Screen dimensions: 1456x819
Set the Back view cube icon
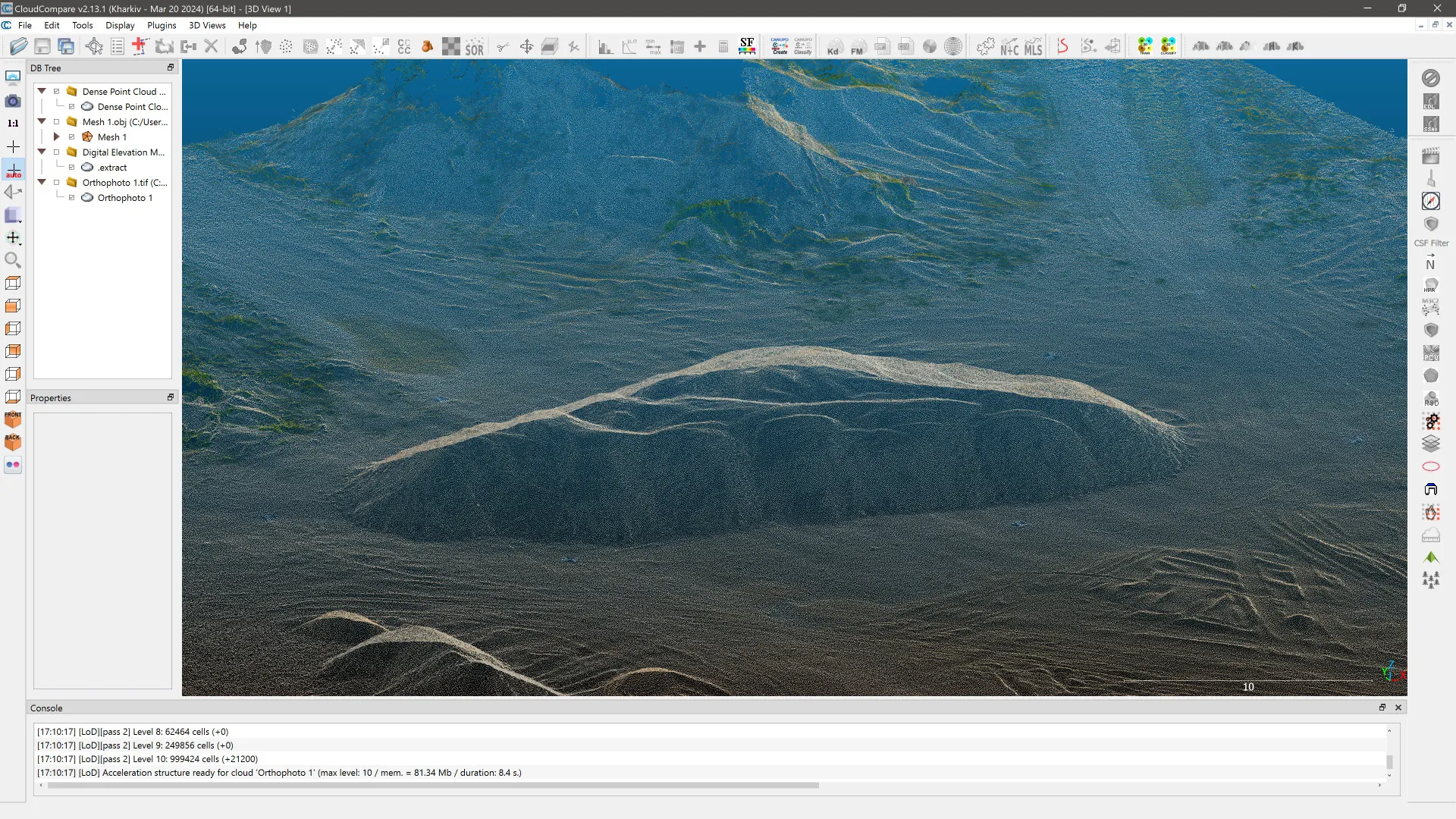(13, 442)
